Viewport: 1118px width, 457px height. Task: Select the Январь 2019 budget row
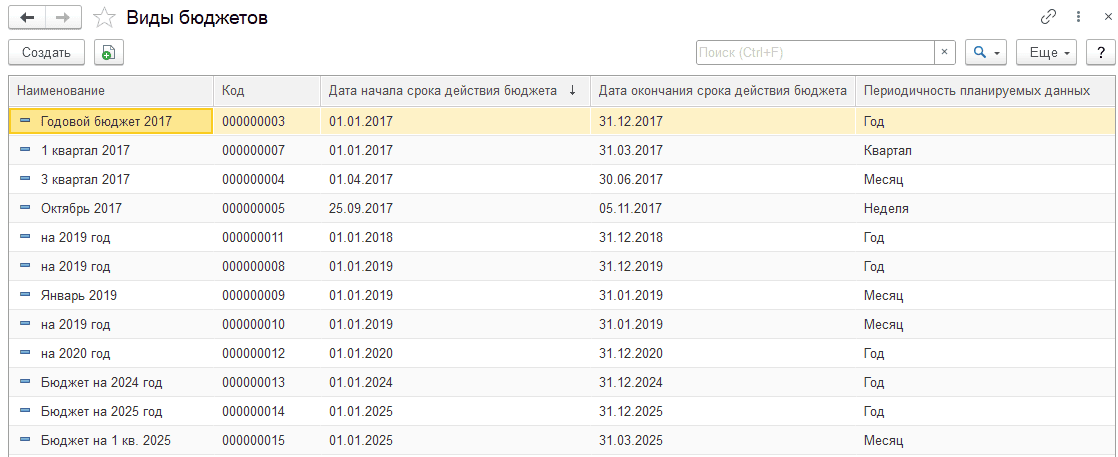79,296
